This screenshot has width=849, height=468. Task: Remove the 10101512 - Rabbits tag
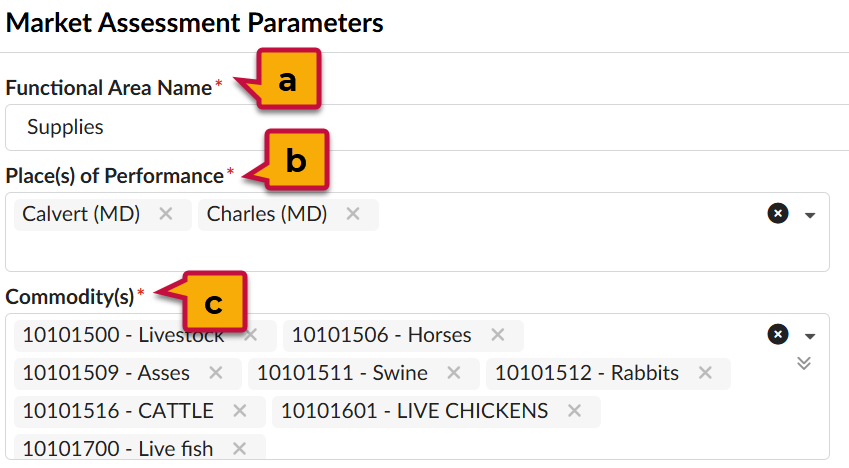pos(705,373)
